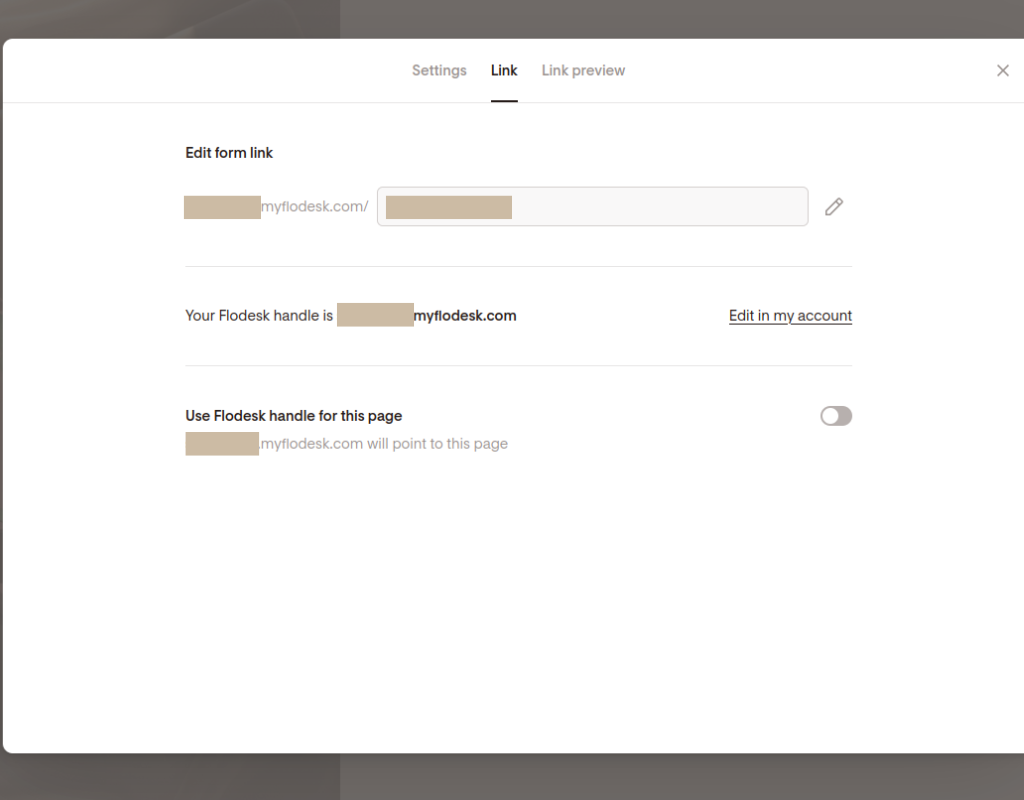Close the link settings dialog
Image resolution: width=1024 pixels, height=800 pixels.
point(1002,71)
